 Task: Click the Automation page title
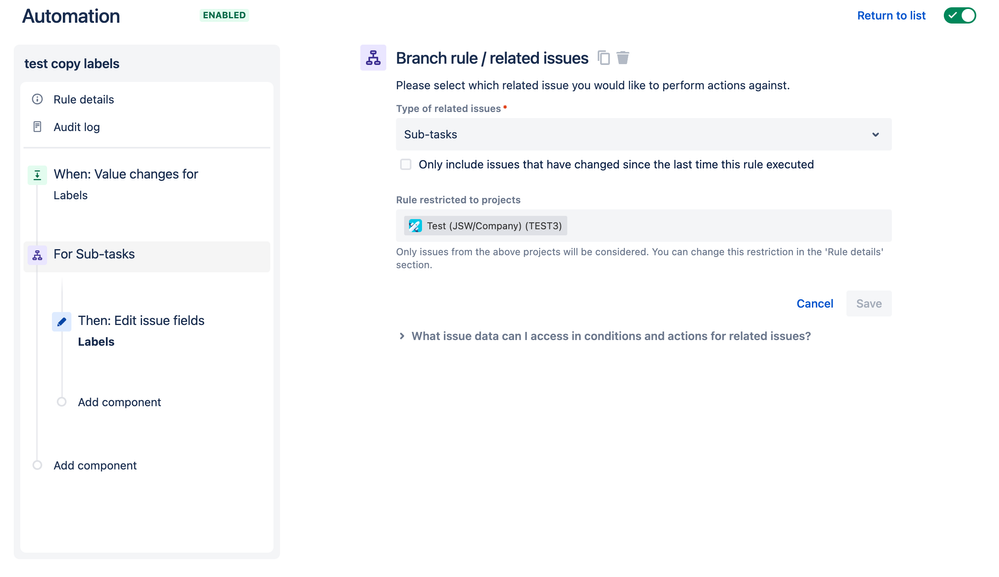pos(71,16)
